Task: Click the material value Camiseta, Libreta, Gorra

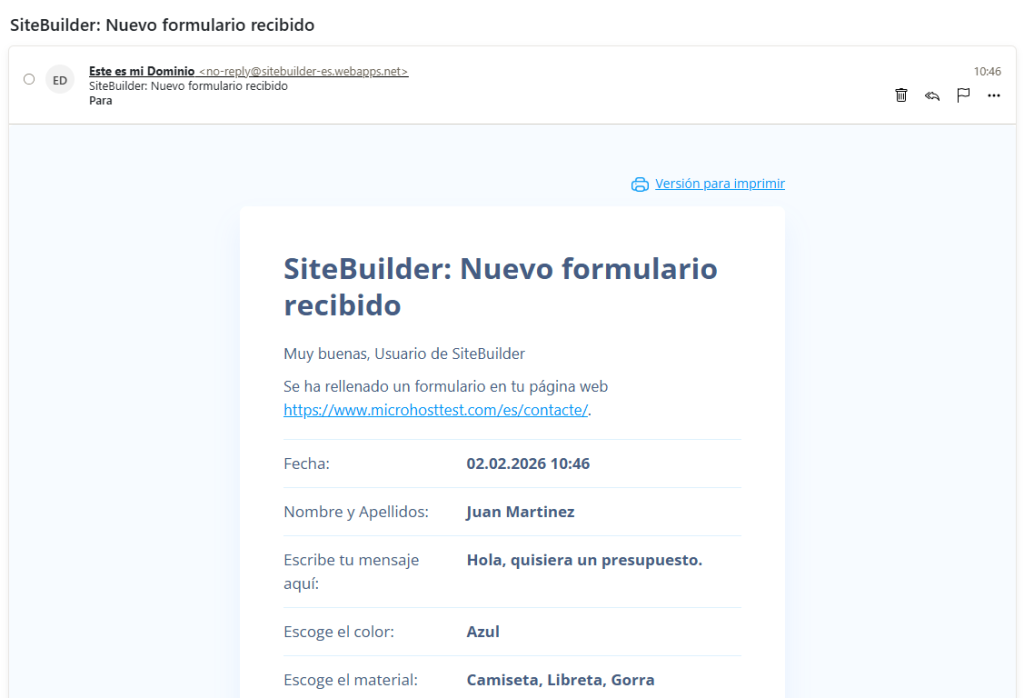Action: pyautogui.click(x=560, y=680)
